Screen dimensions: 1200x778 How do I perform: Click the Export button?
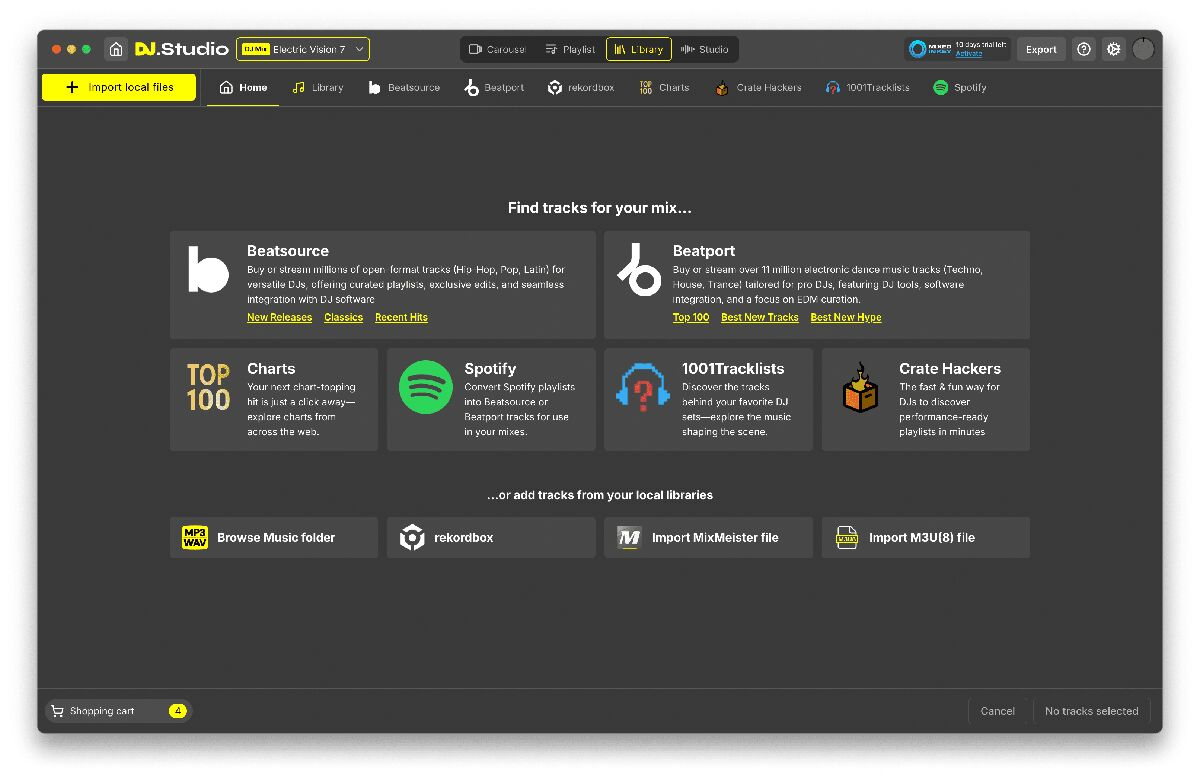click(x=1041, y=49)
